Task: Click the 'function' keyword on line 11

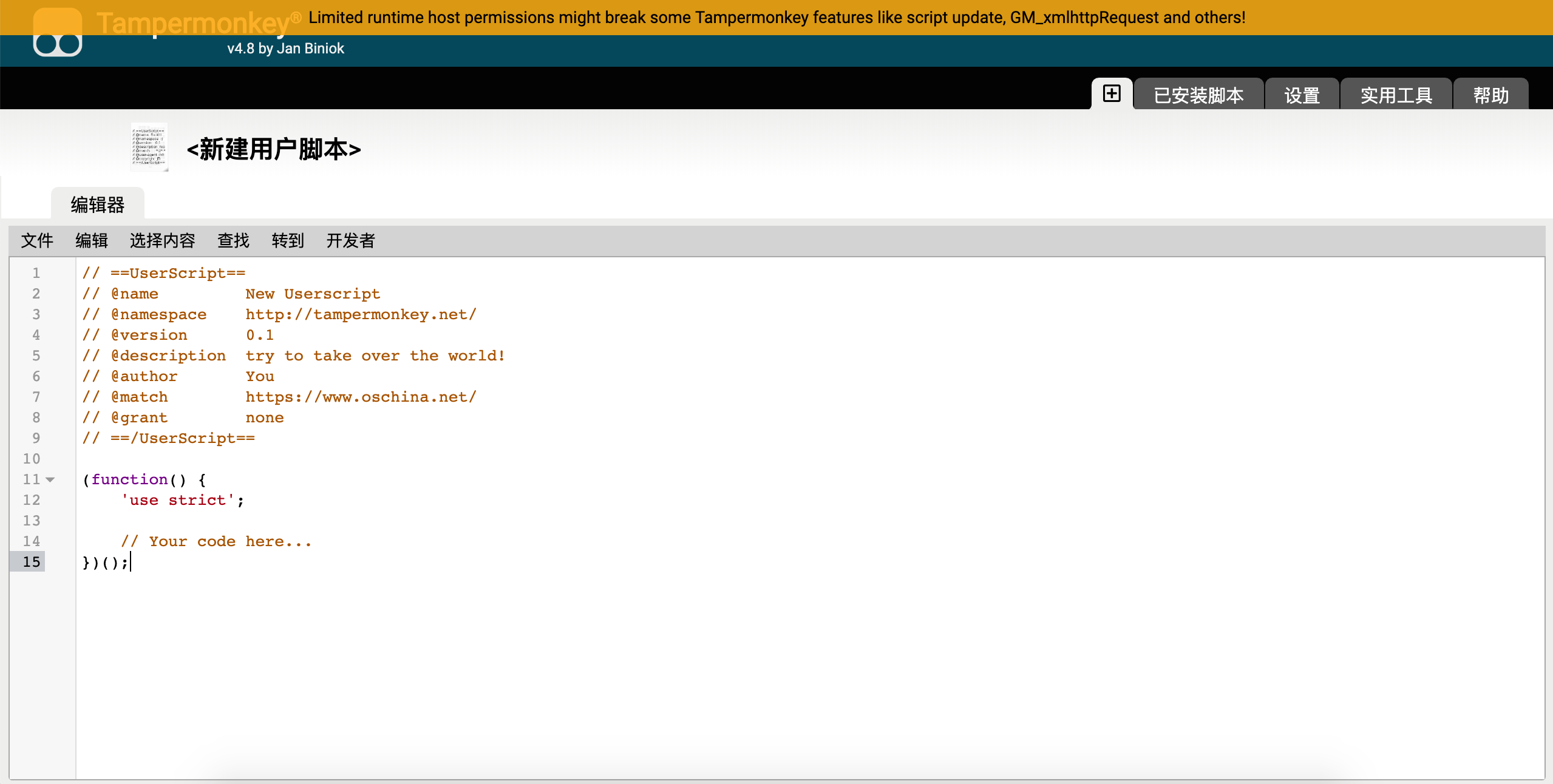Action: click(129, 479)
